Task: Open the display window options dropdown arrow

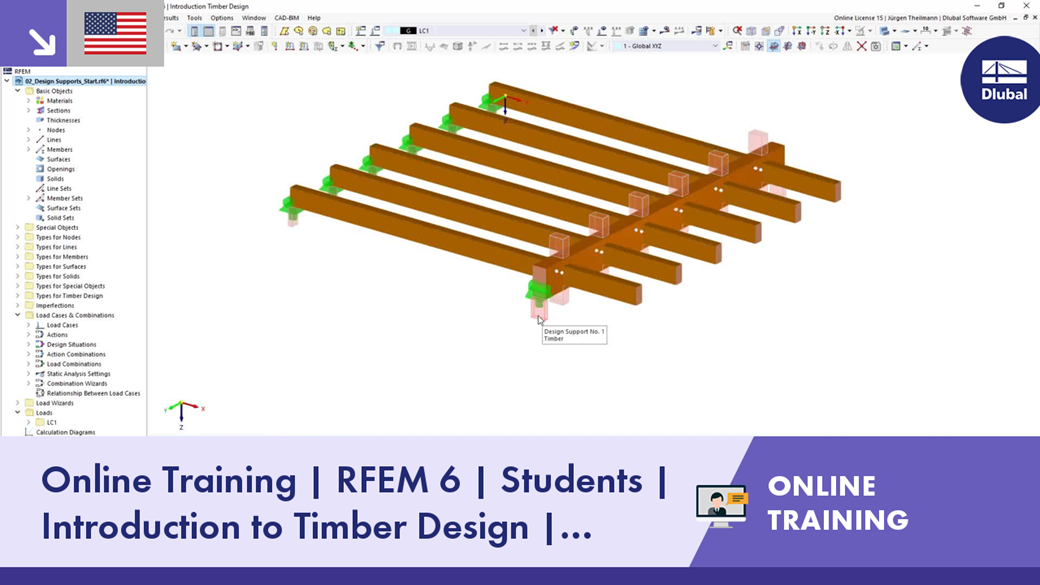Action: click(905, 46)
